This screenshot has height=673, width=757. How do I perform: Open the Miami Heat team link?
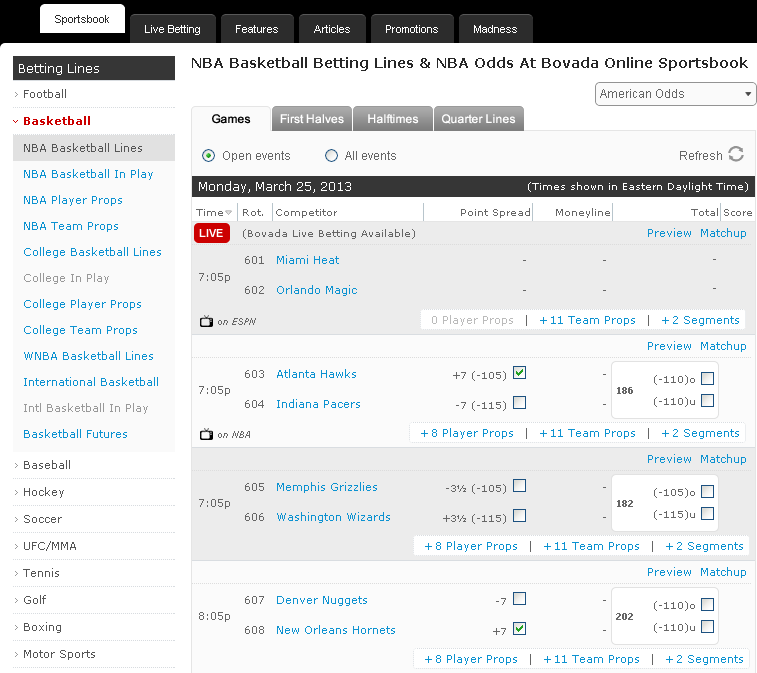pyautogui.click(x=307, y=260)
